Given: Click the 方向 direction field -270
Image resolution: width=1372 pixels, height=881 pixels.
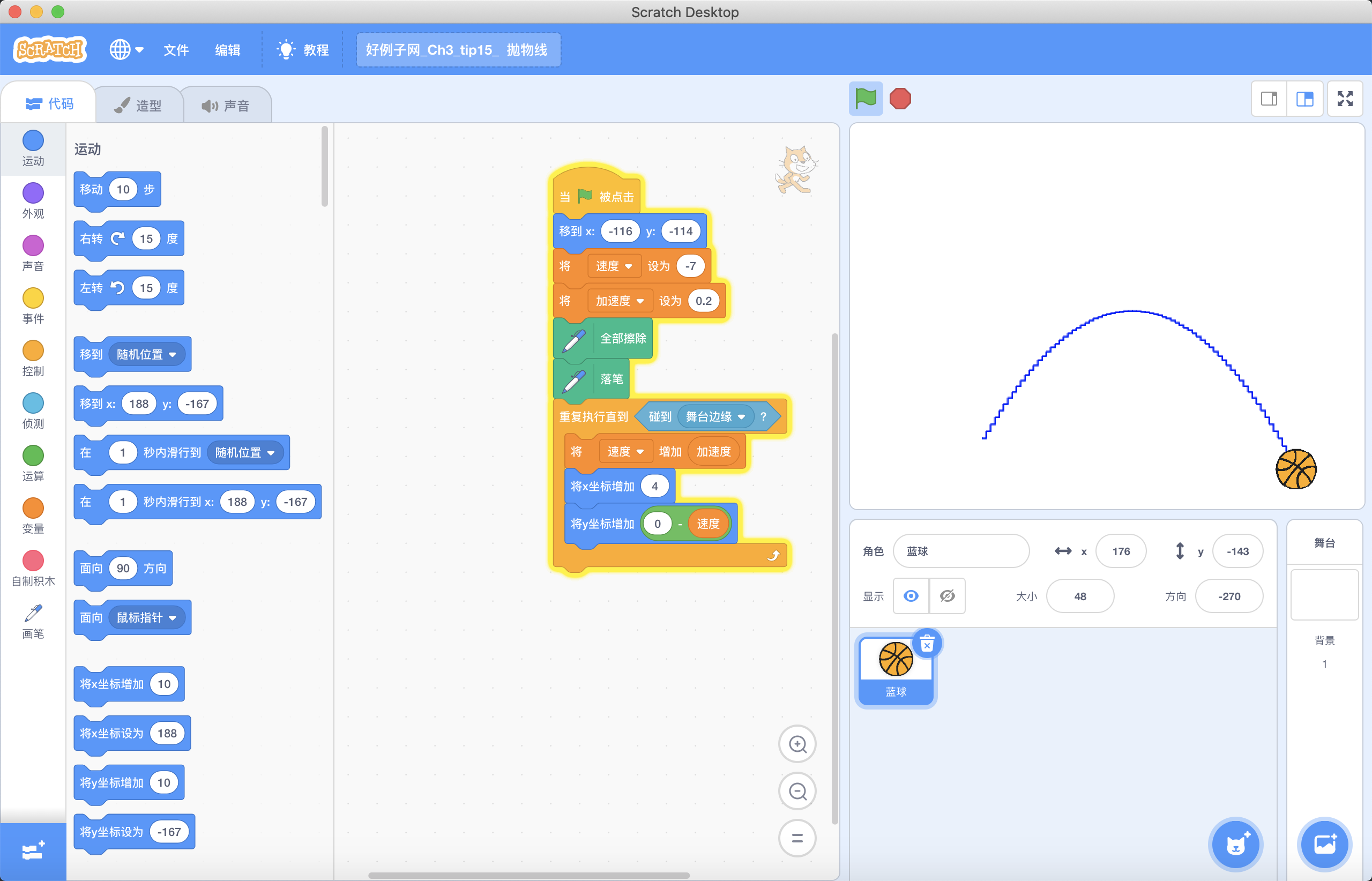Looking at the screenshot, I should pyautogui.click(x=1229, y=596).
